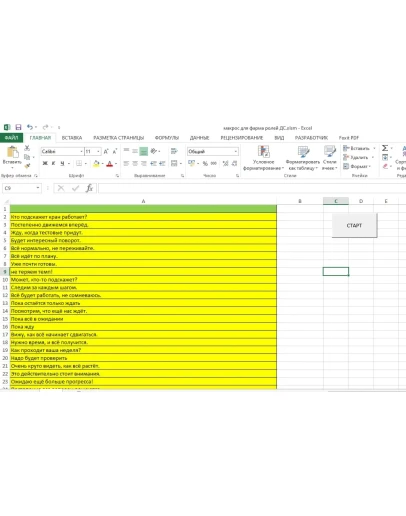Click the Insert Function fx icon

[89, 188]
